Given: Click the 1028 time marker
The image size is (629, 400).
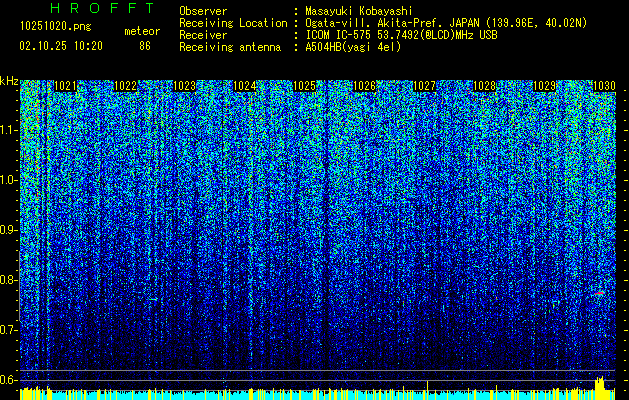Looking at the screenshot, I should (484, 86).
